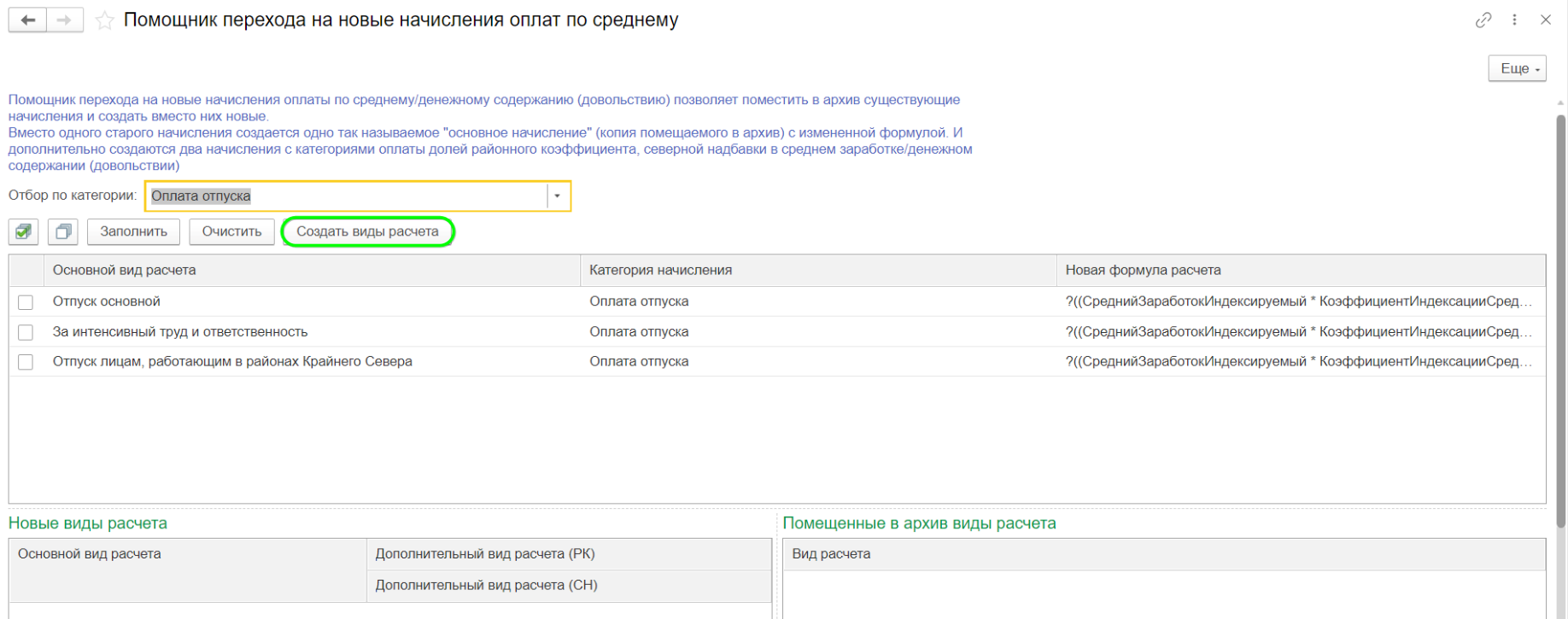
Task: Click Оплата отпуска cell in За интенсивный труд row
Action: coord(818,331)
